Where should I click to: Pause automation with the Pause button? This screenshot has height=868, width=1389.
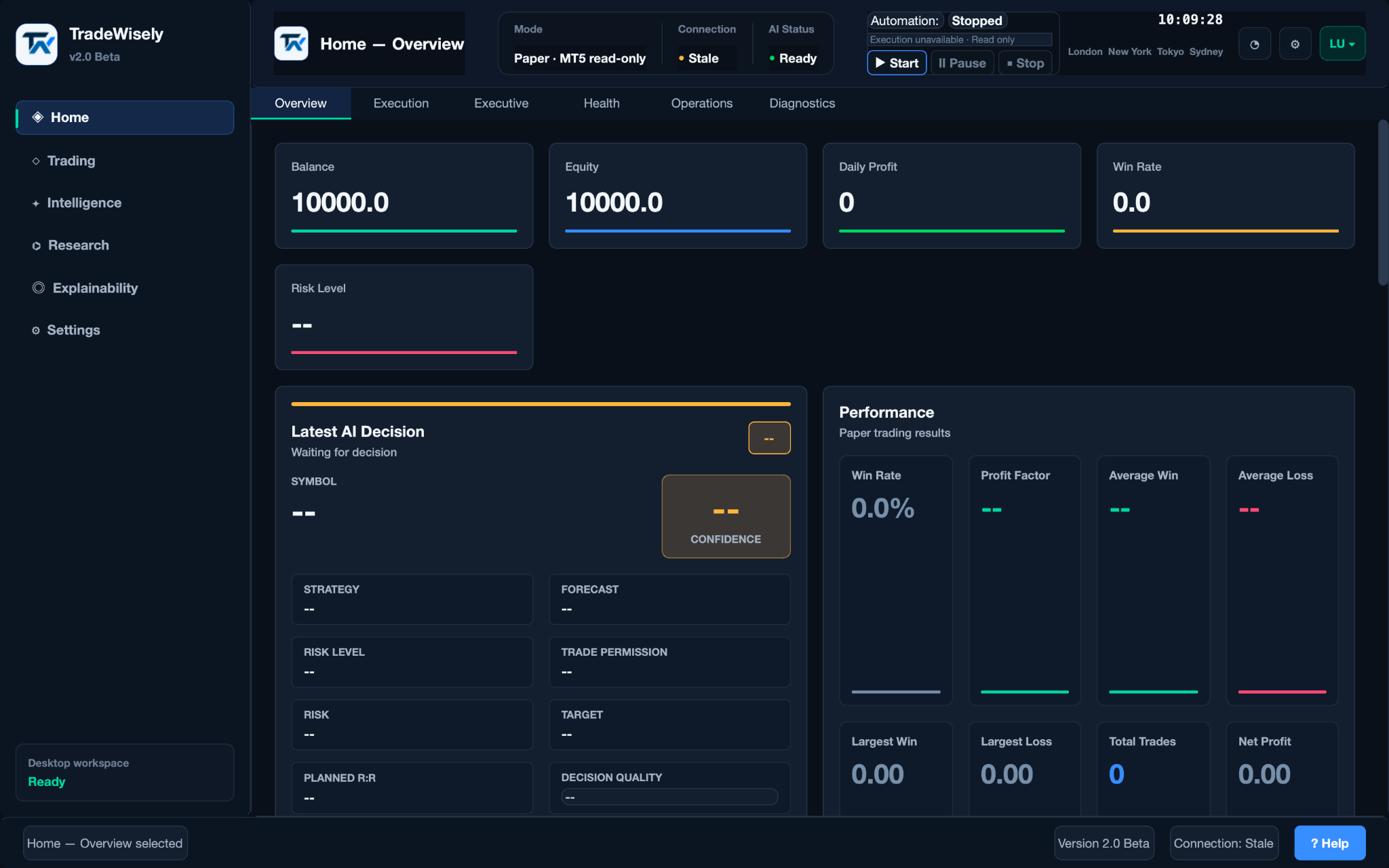coord(962,63)
